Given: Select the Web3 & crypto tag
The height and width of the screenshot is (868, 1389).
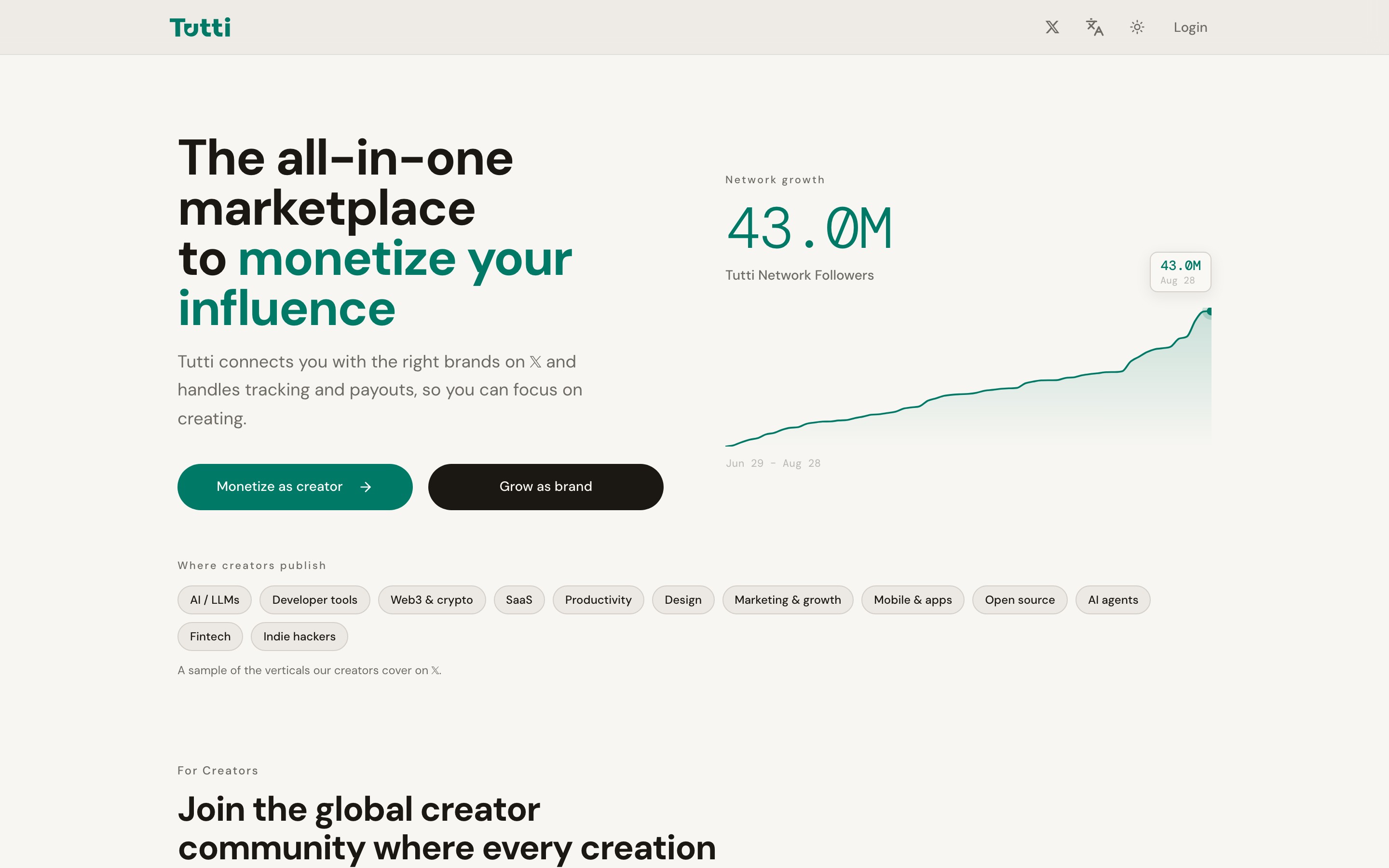Looking at the screenshot, I should point(432,600).
